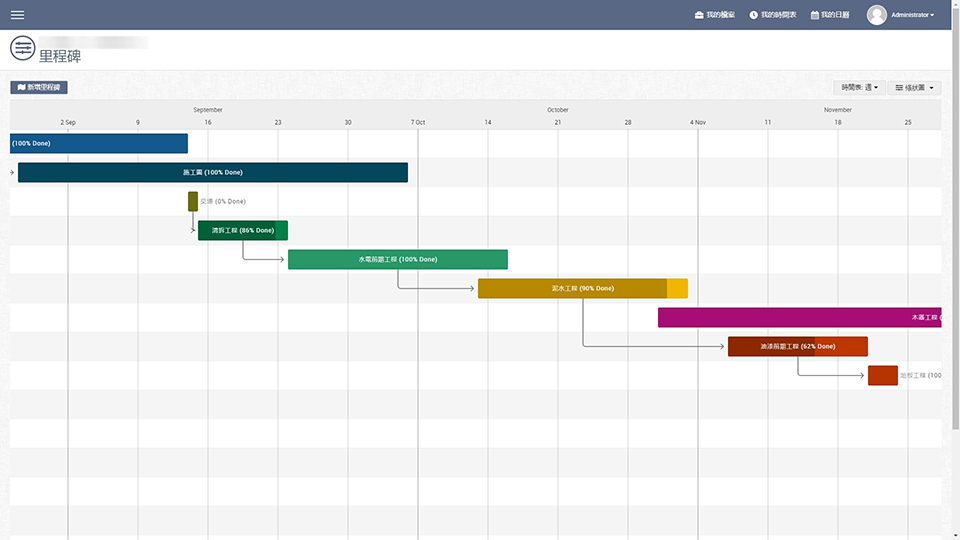Select the olive 0% Done milestone marker
Viewport: 960px width, 540px height.
click(193, 201)
